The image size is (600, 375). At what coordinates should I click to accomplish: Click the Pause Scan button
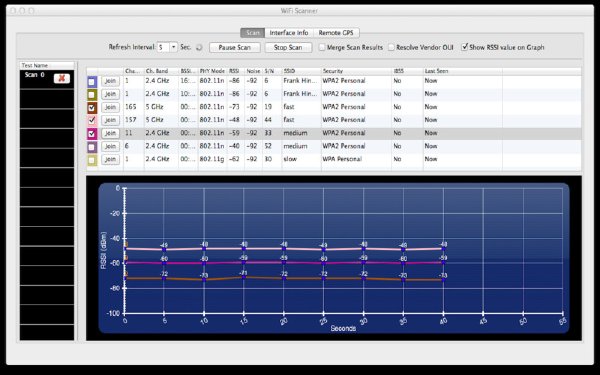point(235,47)
